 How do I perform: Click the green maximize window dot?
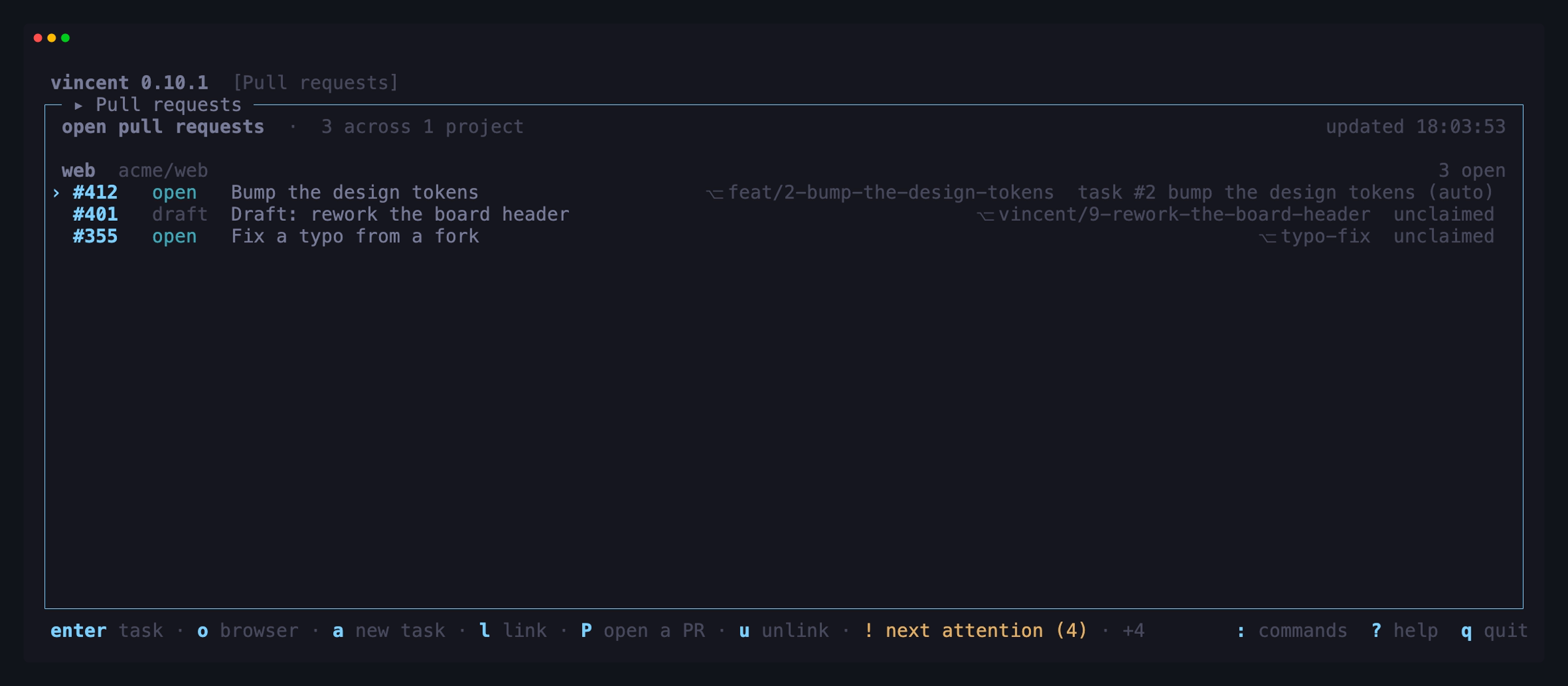(x=65, y=38)
